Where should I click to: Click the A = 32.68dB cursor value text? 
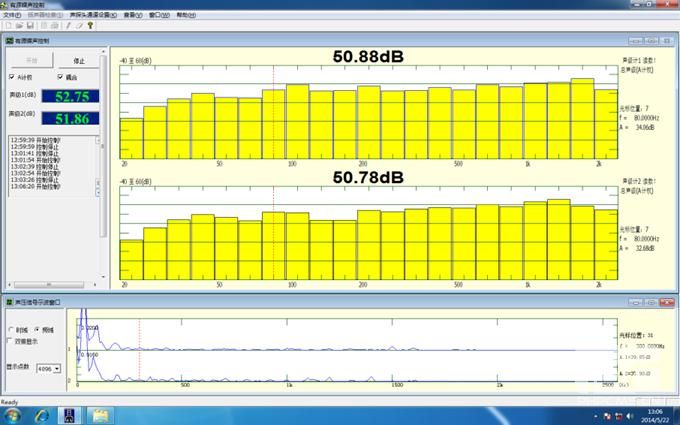pos(637,248)
